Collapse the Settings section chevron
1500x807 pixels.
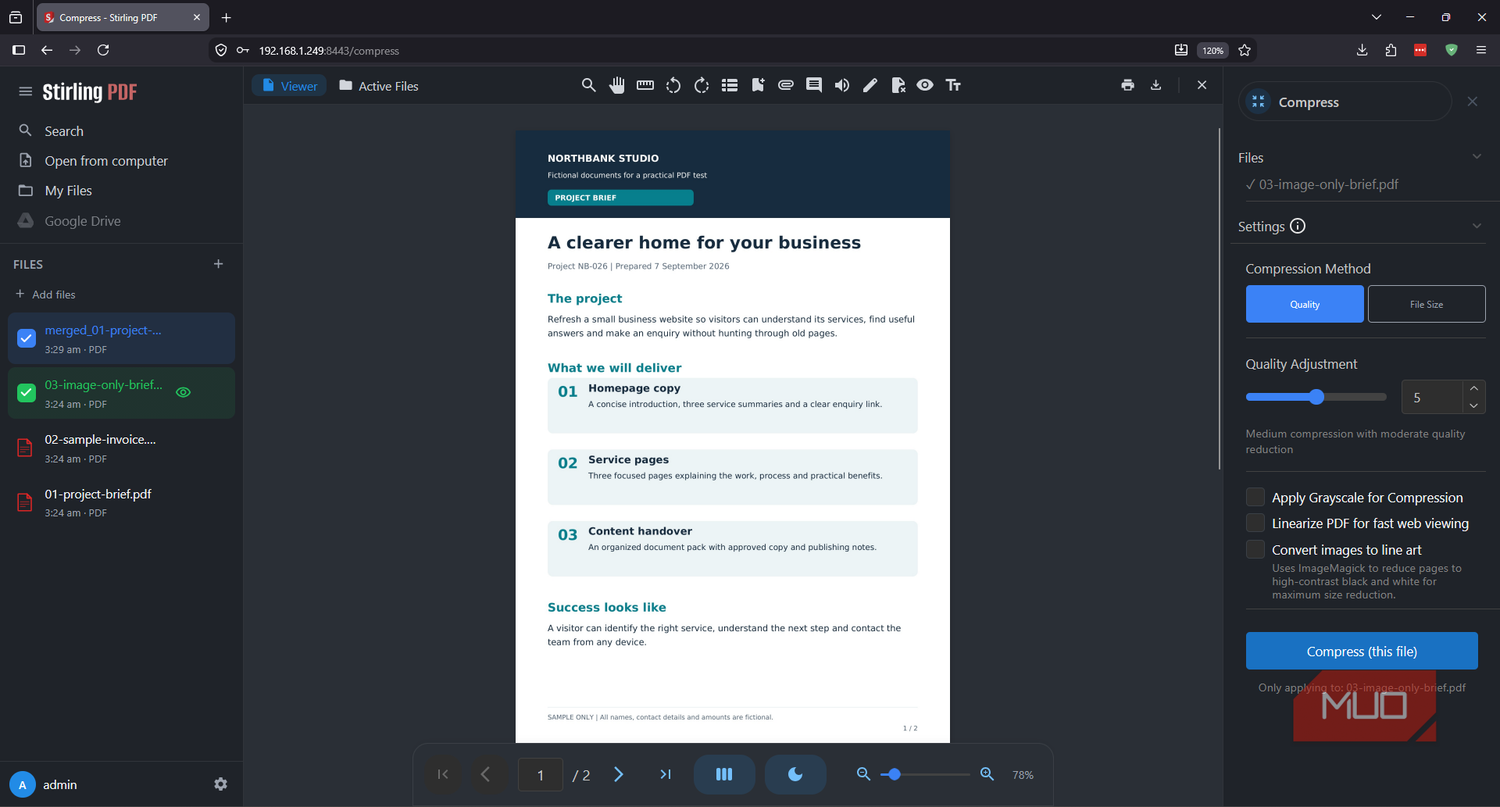tap(1476, 226)
